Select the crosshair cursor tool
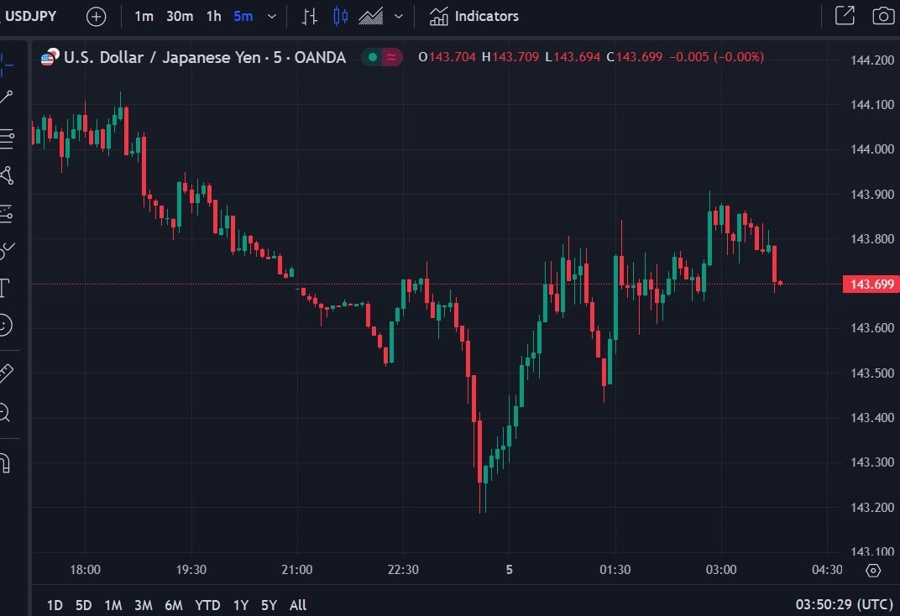 6,64
